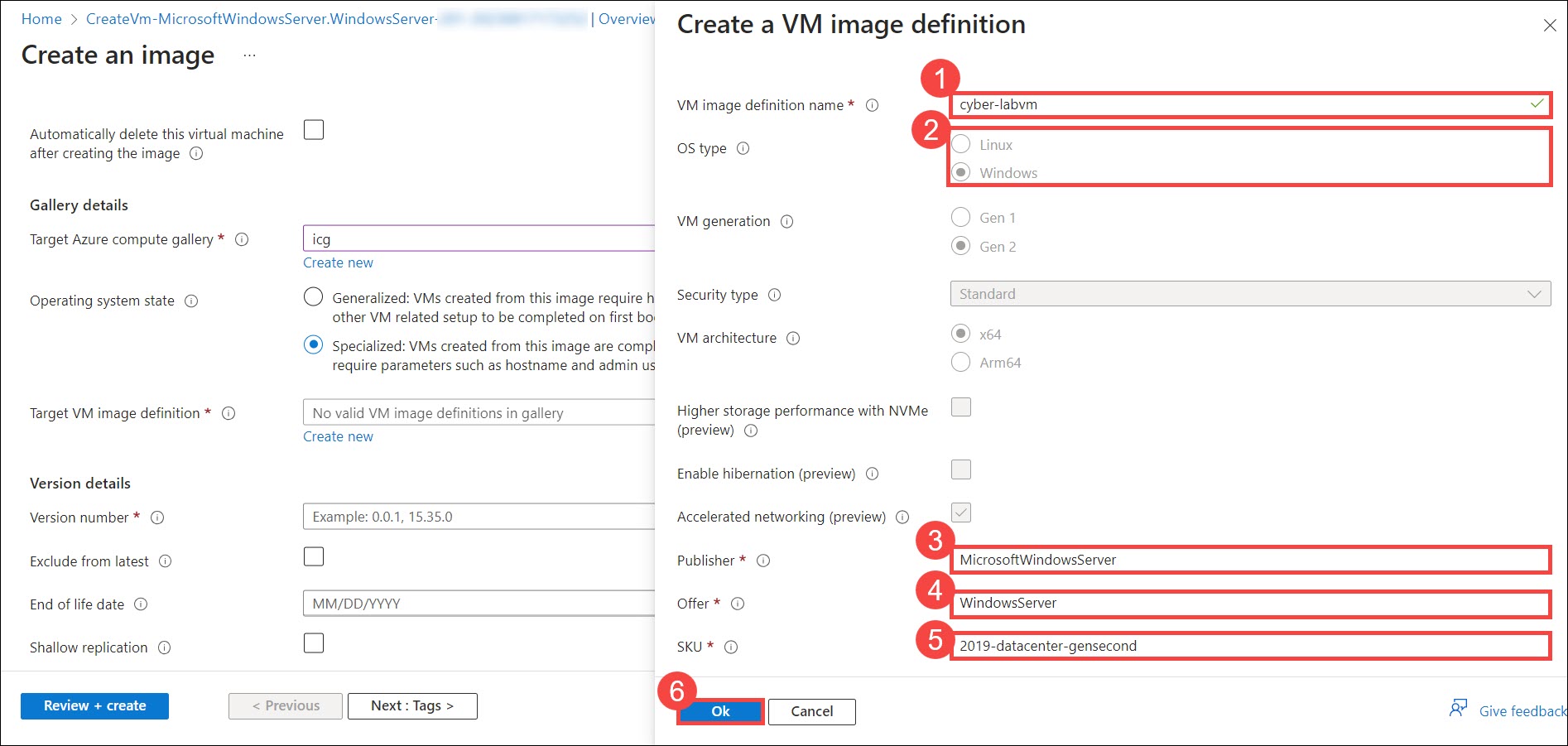Open the Target Azure compute gallery dropdown

pyautogui.click(x=479, y=238)
